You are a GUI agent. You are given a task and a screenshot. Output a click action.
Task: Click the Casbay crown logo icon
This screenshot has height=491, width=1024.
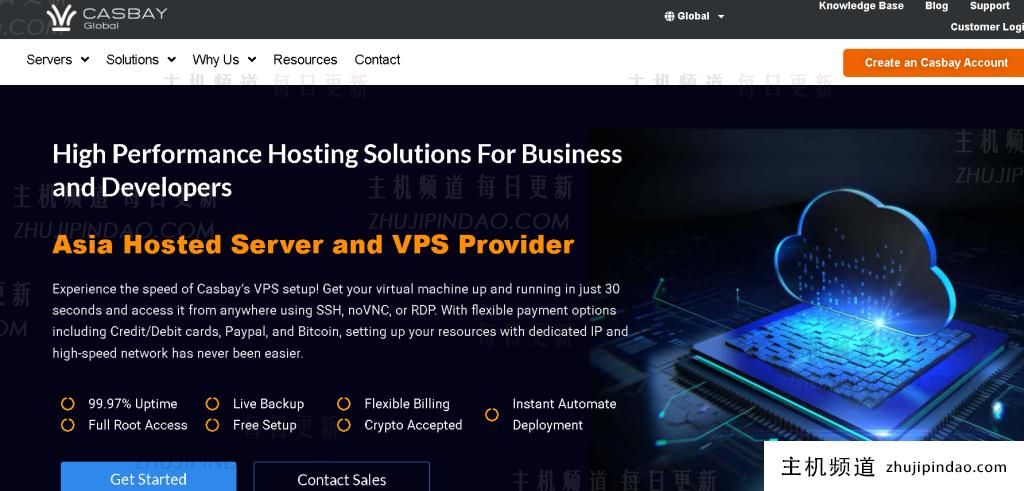pos(61,18)
